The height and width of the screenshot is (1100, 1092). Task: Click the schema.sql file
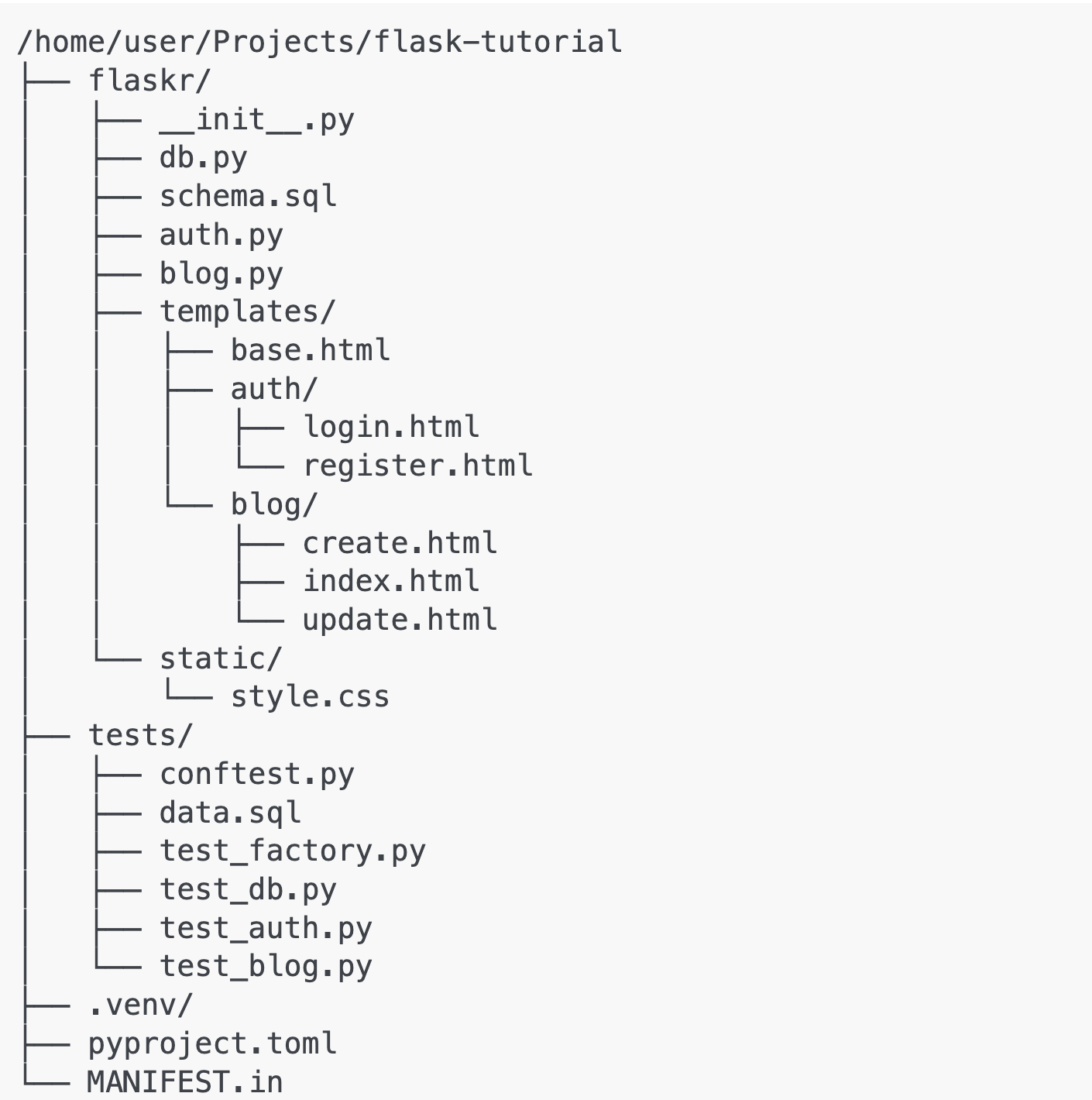248,197
